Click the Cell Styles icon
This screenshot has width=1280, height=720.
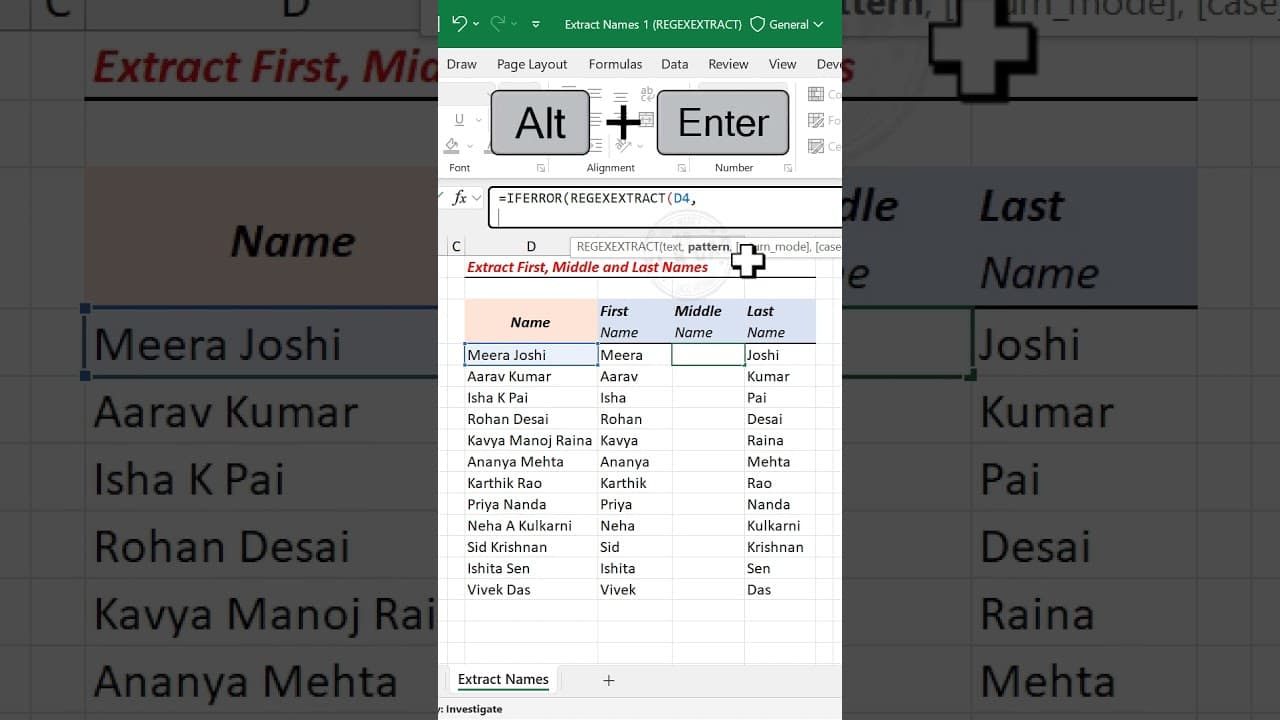click(815, 145)
